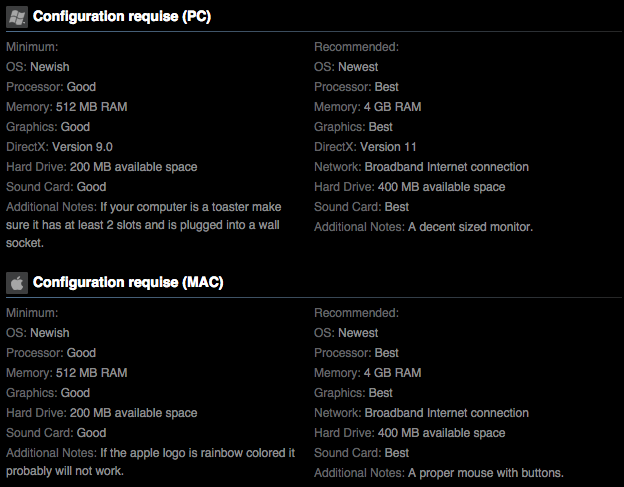Click Mac Hard Drive 400 MB line
Viewport: 624px width, 487px height.
click(x=410, y=433)
